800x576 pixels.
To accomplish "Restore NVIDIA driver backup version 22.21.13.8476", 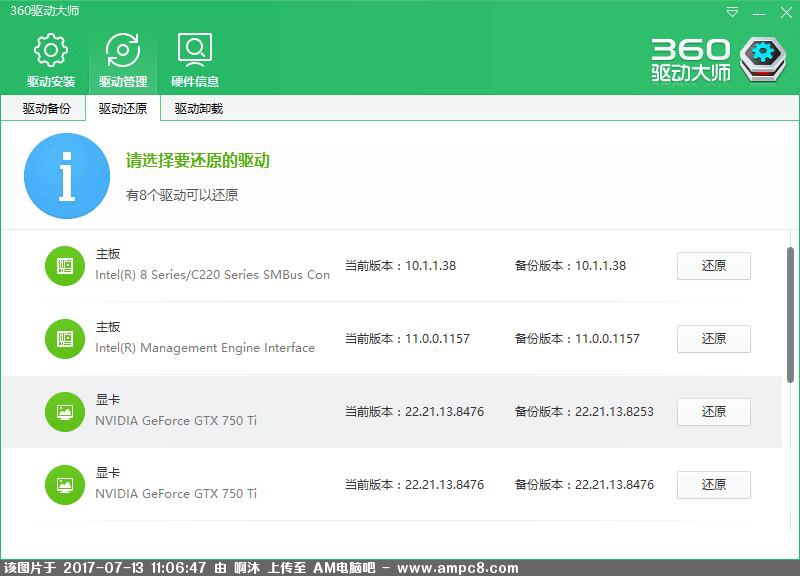I will click(714, 485).
